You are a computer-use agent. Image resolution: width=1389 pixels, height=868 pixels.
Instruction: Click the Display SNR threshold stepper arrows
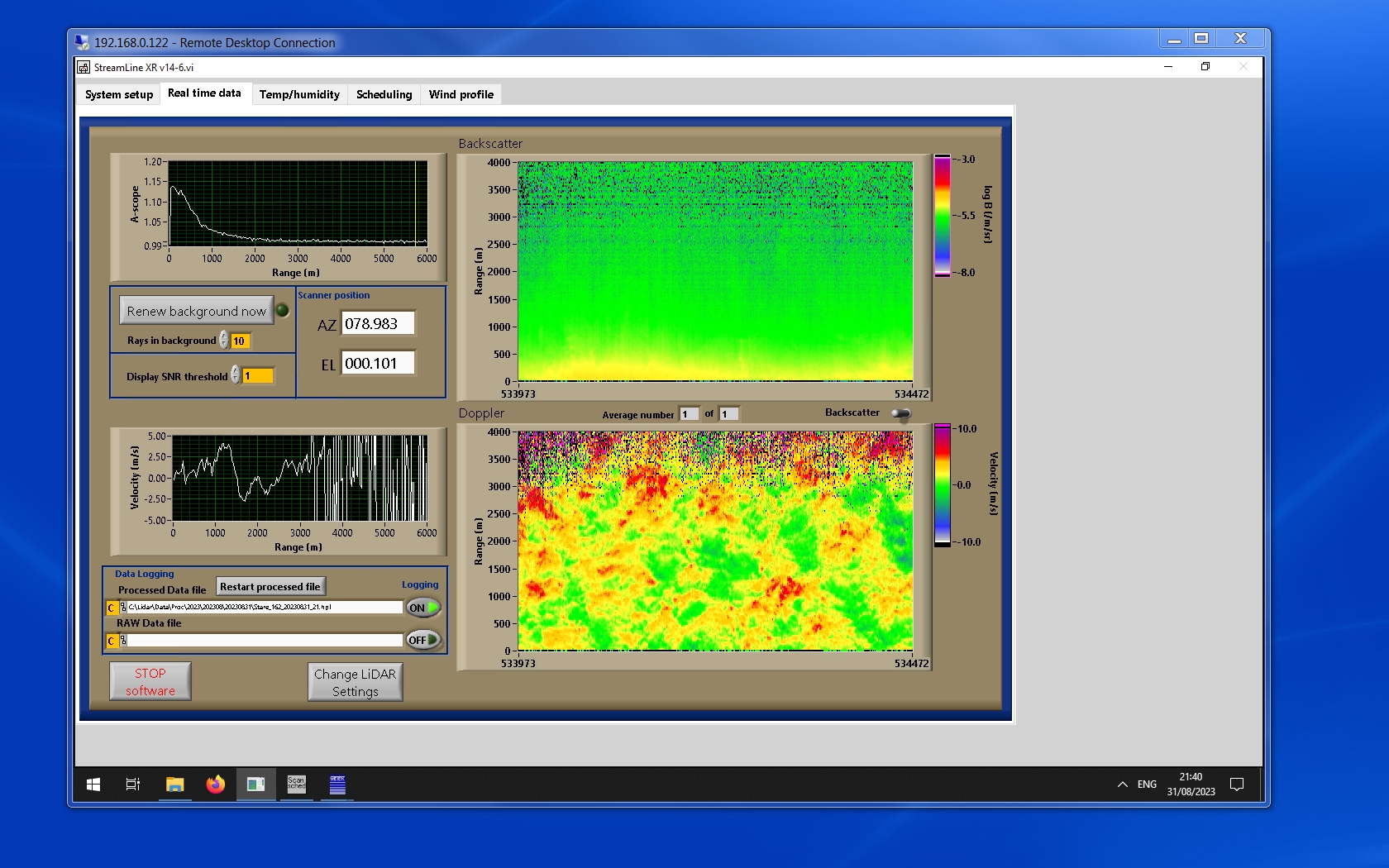click(236, 375)
